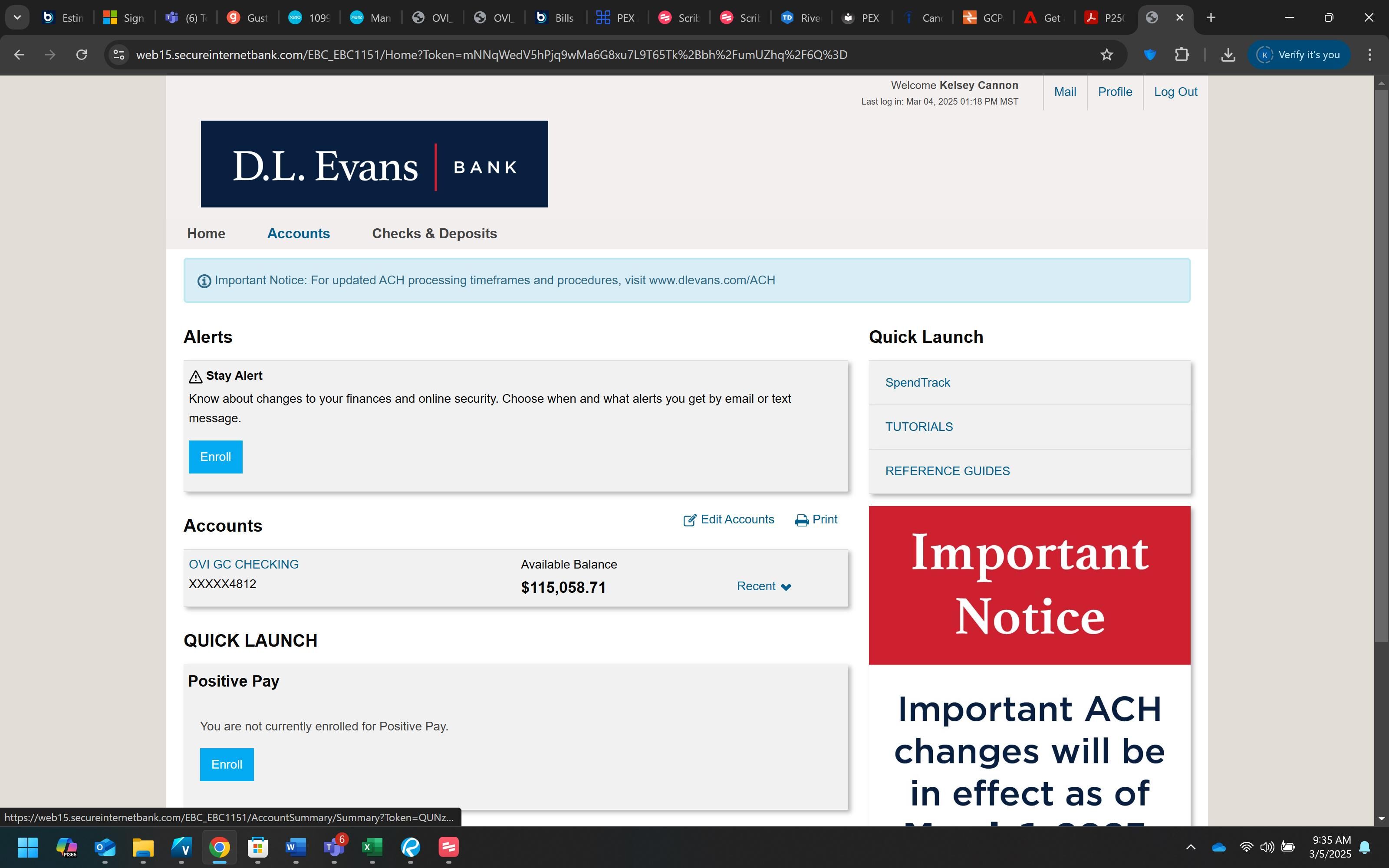Screen dimensions: 1389x868
Task: Open the tab search dropdown arrow
Action: tap(17, 17)
